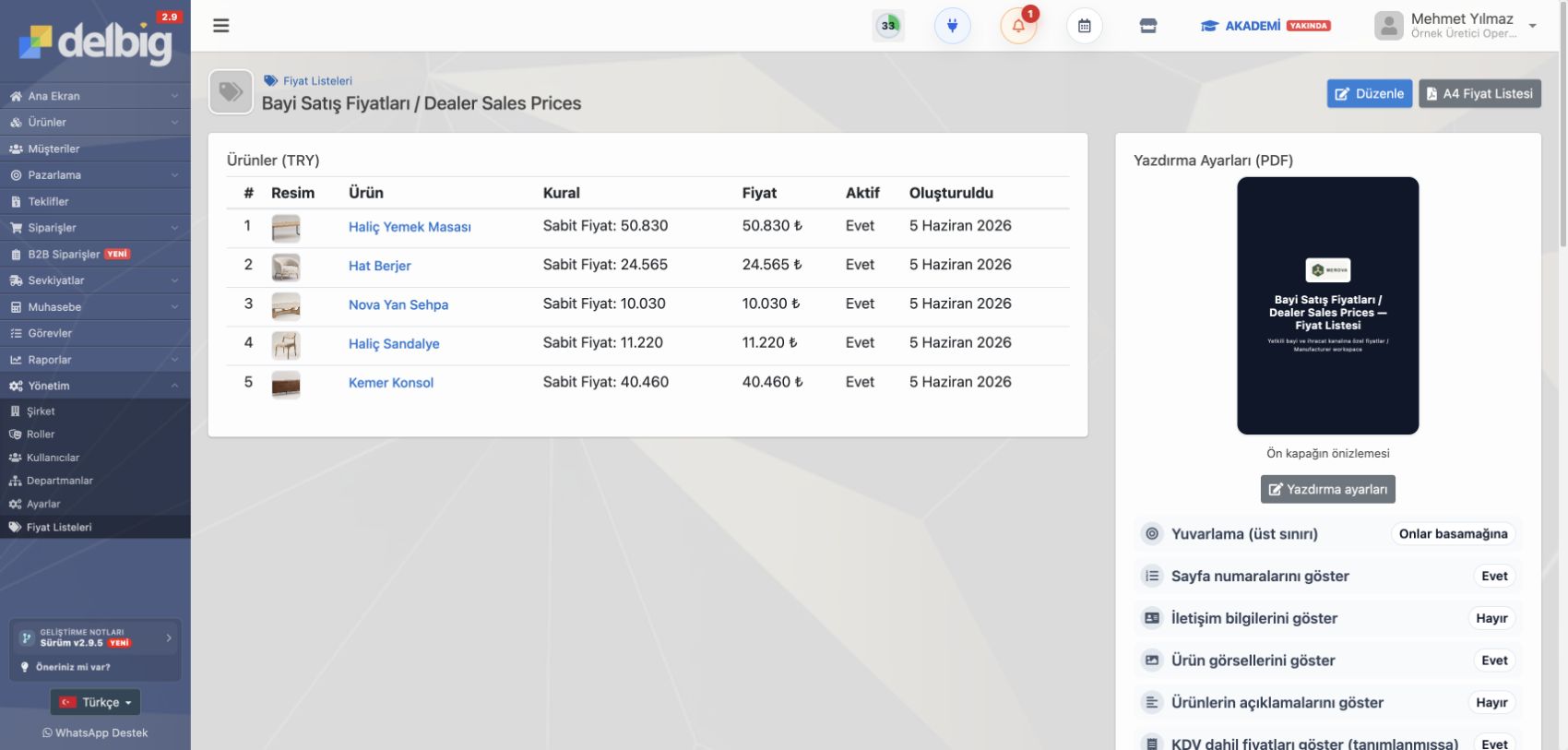Click the Onlar basamağına rounding value
This screenshot has width=1568, height=750.
(1453, 534)
